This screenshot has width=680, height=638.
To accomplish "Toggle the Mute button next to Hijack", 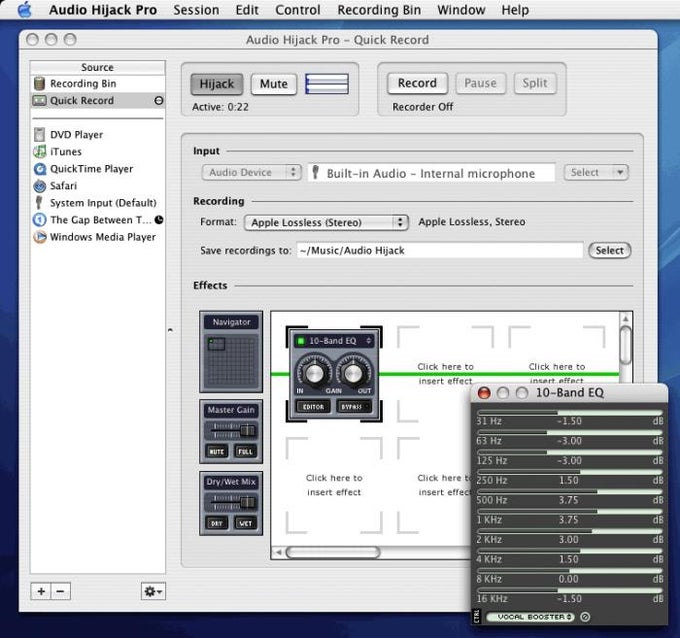I will (x=273, y=84).
